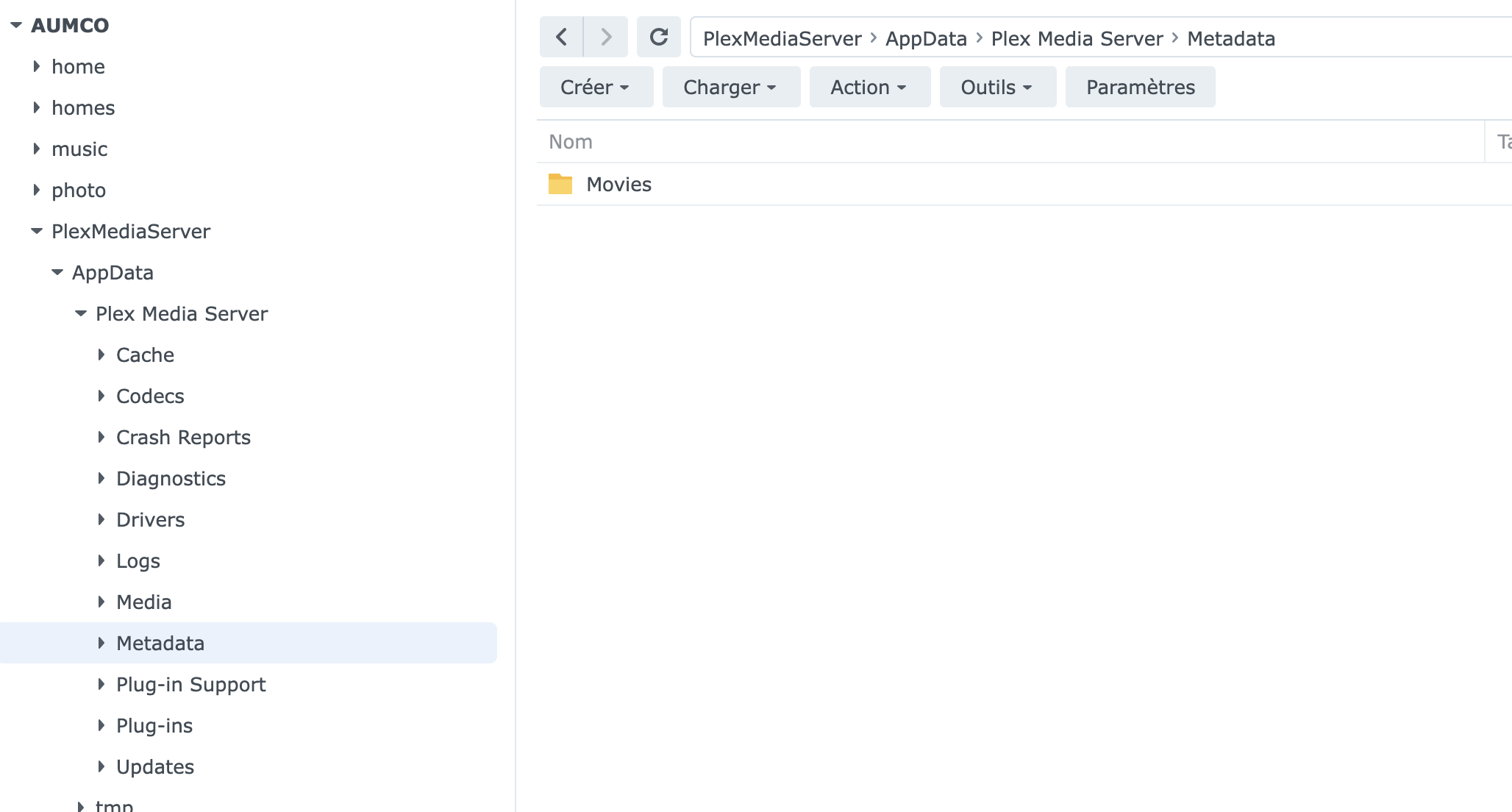Select the Metadata folder in tree
This screenshot has height=812, width=1512.
pyautogui.click(x=160, y=643)
